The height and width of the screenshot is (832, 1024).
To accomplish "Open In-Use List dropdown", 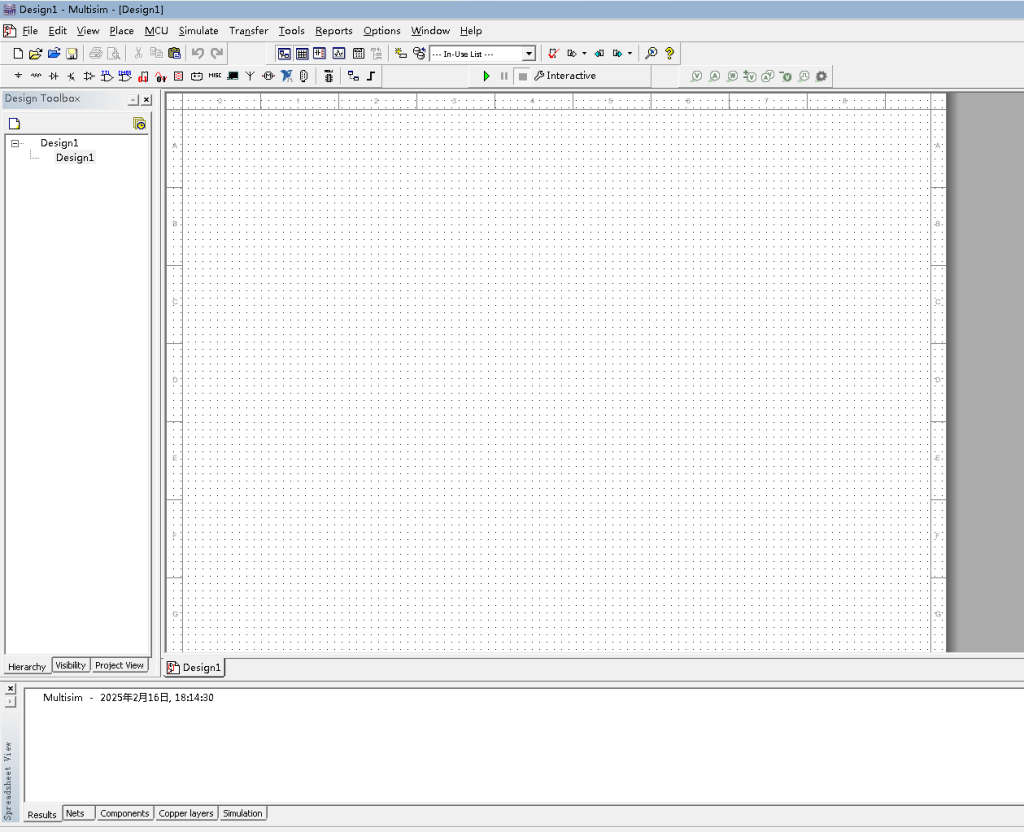I will [529, 54].
